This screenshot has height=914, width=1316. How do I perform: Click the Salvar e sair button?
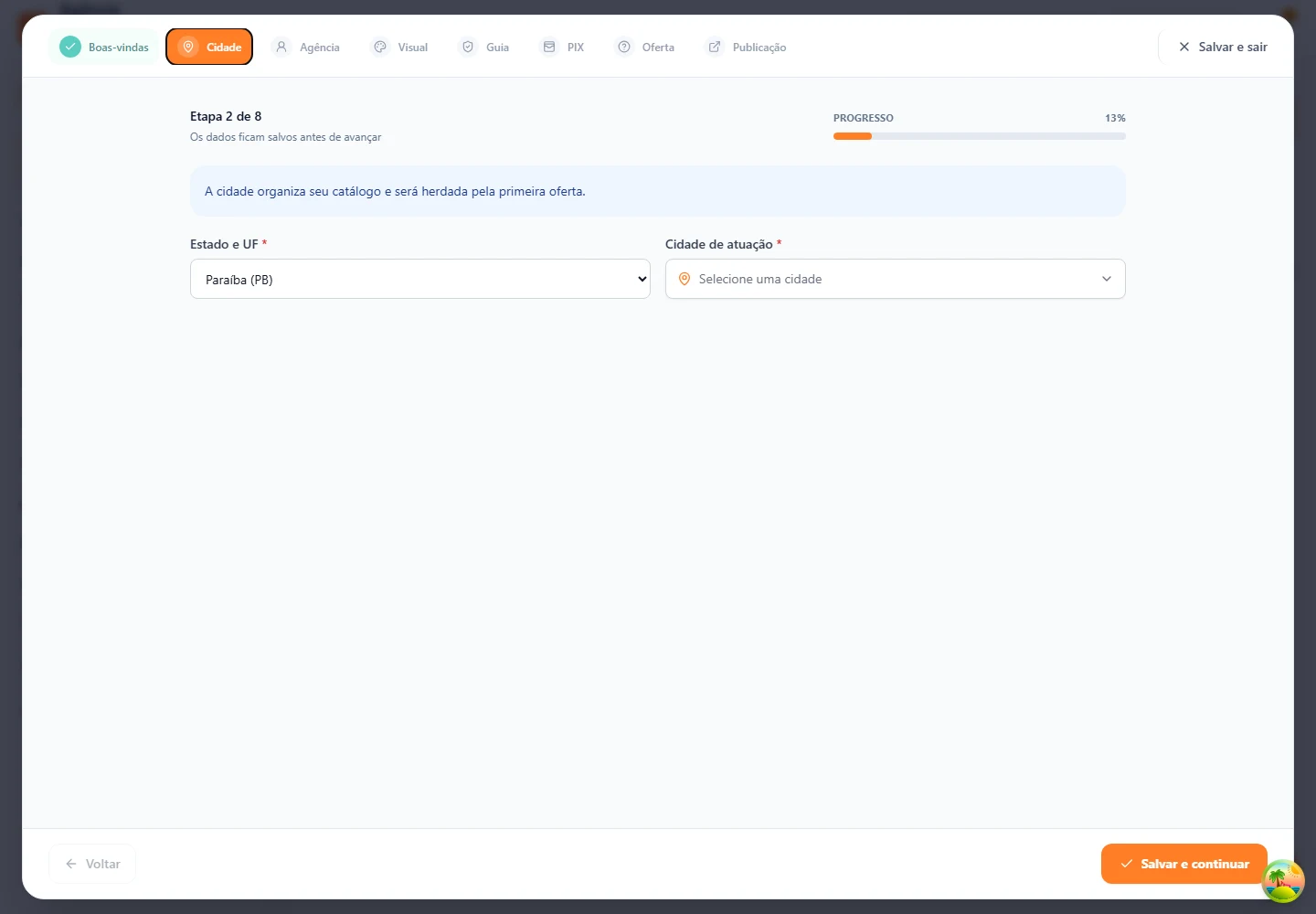1223,47
